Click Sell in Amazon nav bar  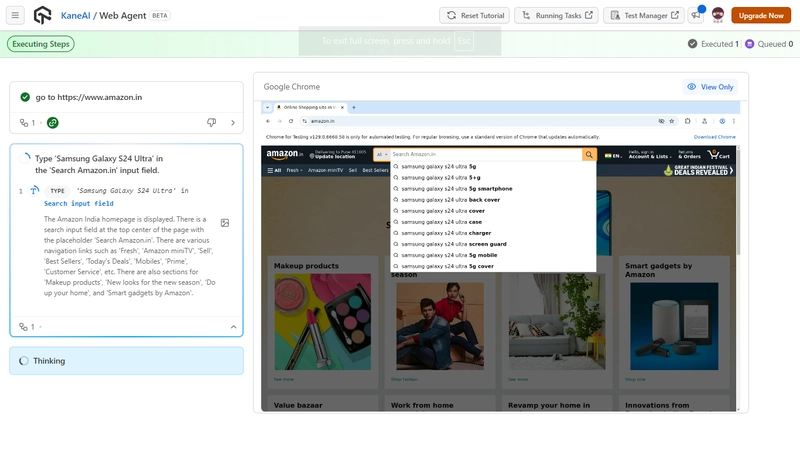point(353,170)
